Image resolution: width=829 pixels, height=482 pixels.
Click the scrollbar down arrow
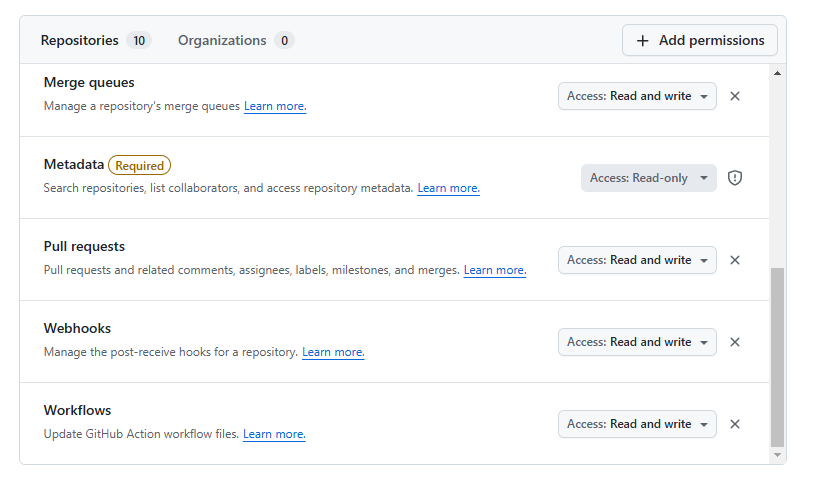[778, 455]
